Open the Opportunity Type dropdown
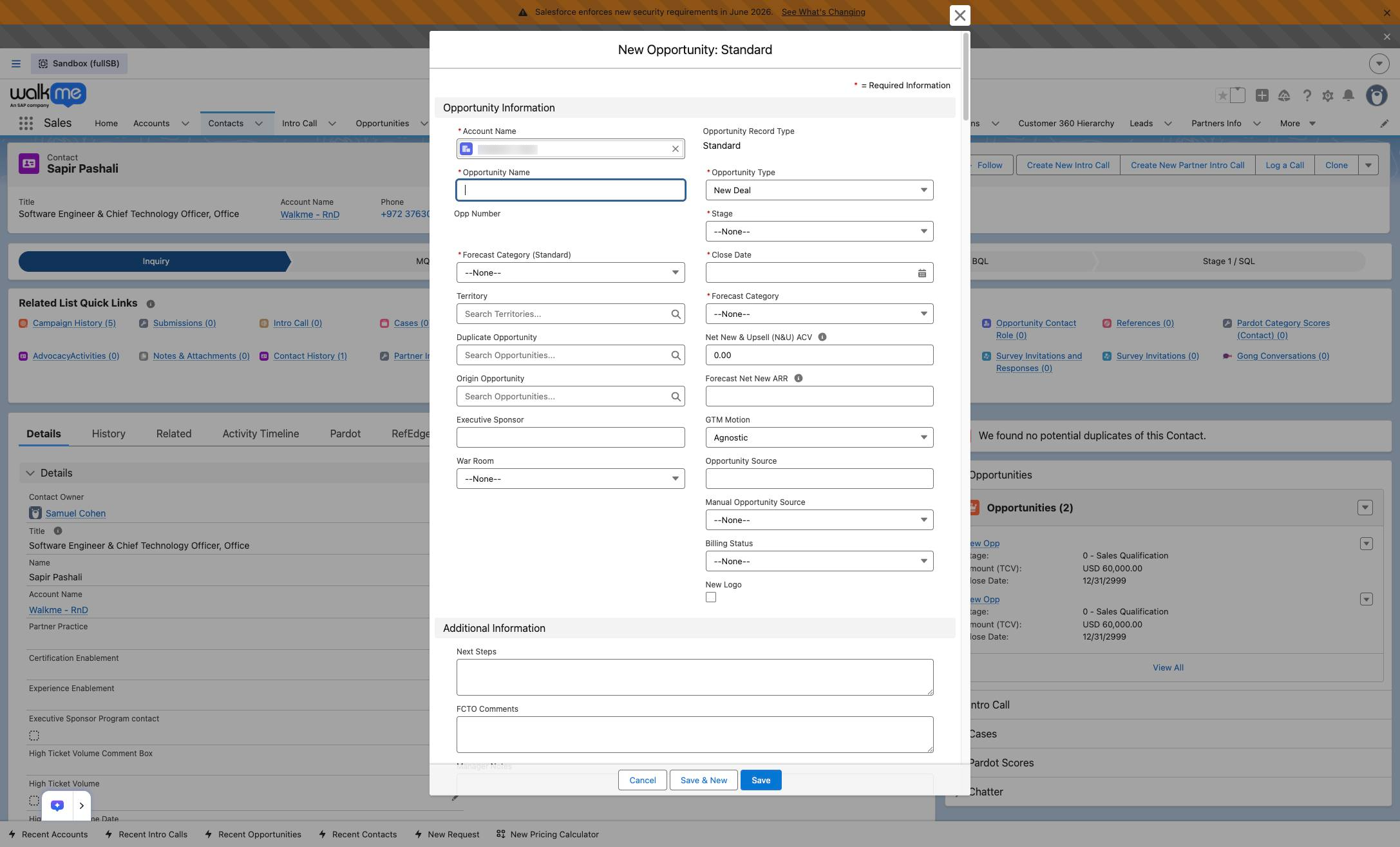Screen dimensions: 1400x847 pos(819,190)
